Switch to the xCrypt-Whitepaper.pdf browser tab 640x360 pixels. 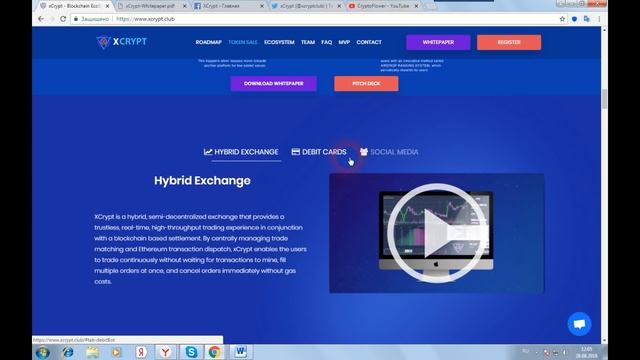point(149,6)
